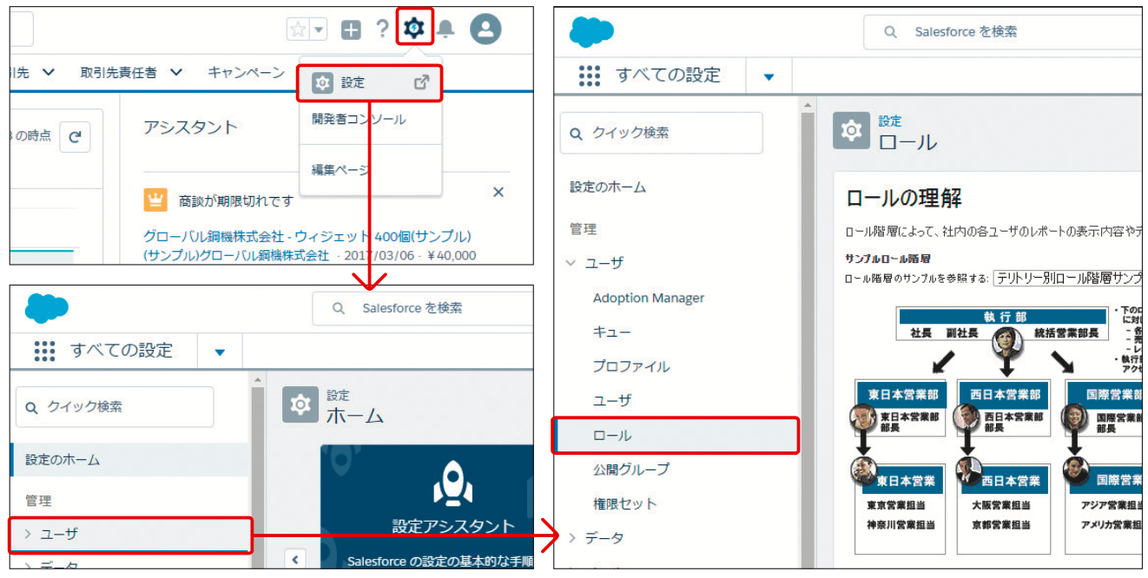This screenshot has width=1148, height=578.
Task: Click the 設定アシスタント rocket icon
Action: click(453, 483)
